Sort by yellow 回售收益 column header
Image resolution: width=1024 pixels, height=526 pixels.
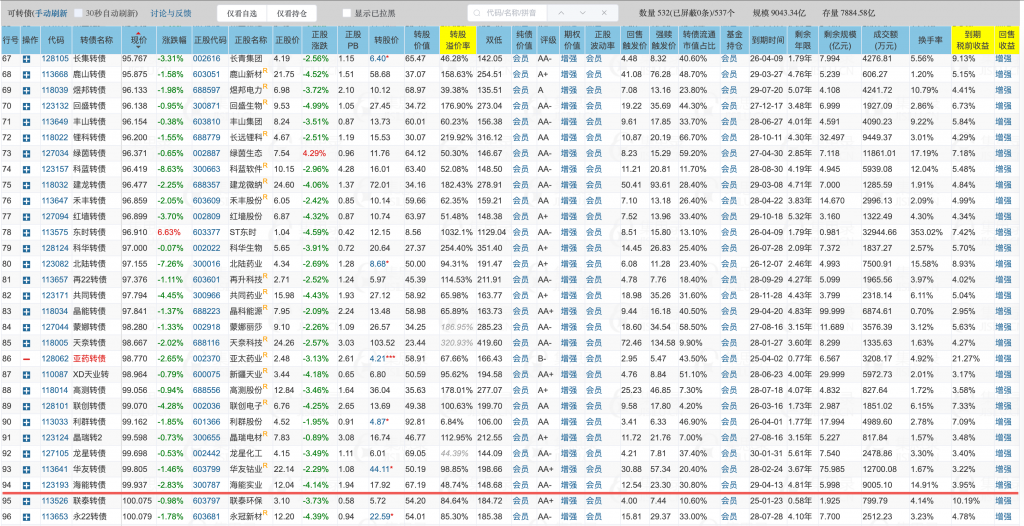[x=1006, y=40]
